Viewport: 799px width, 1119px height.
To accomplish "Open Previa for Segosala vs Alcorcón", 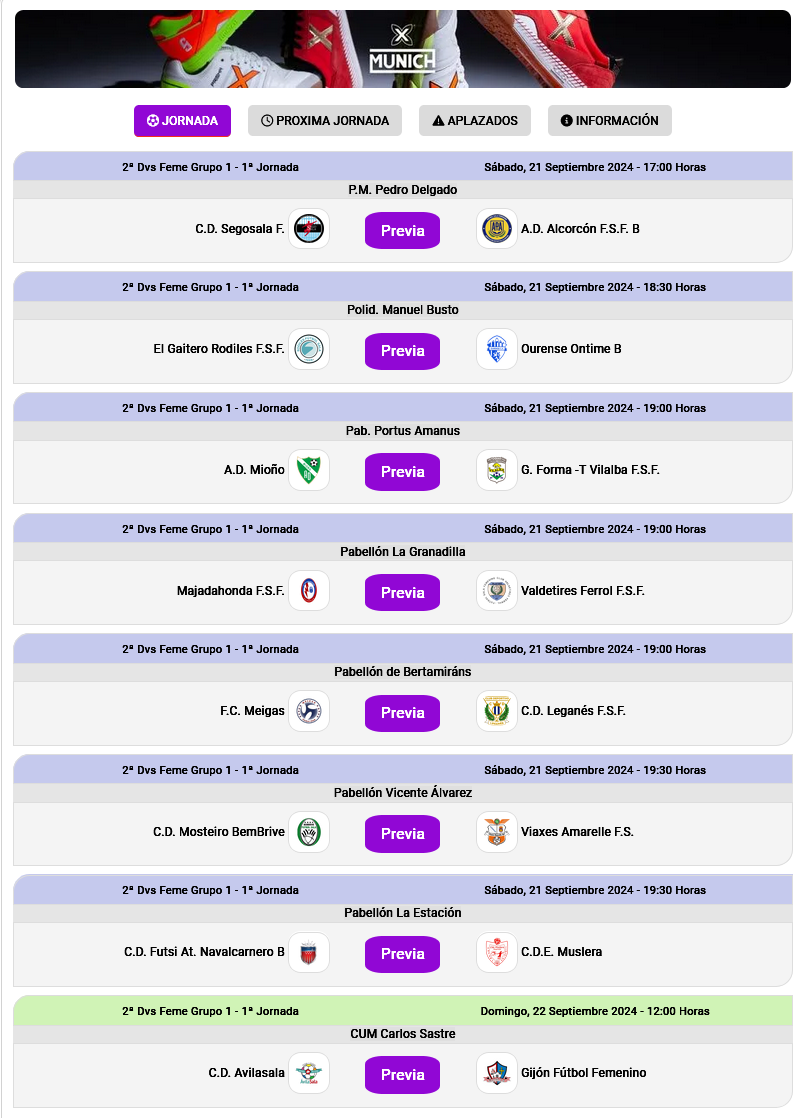I will pyautogui.click(x=402, y=230).
